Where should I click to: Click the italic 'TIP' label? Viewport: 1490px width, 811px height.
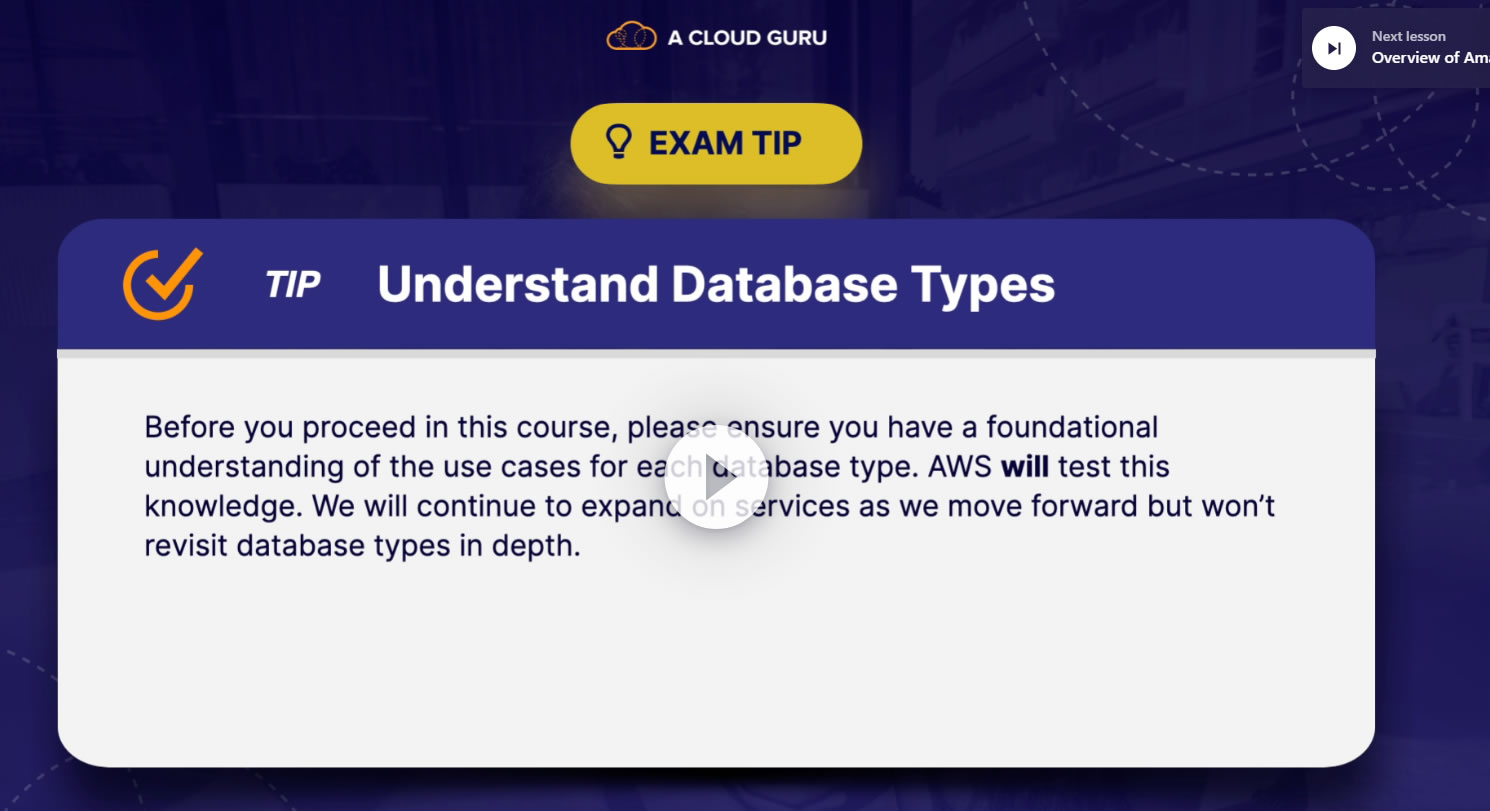[x=292, y=285]
